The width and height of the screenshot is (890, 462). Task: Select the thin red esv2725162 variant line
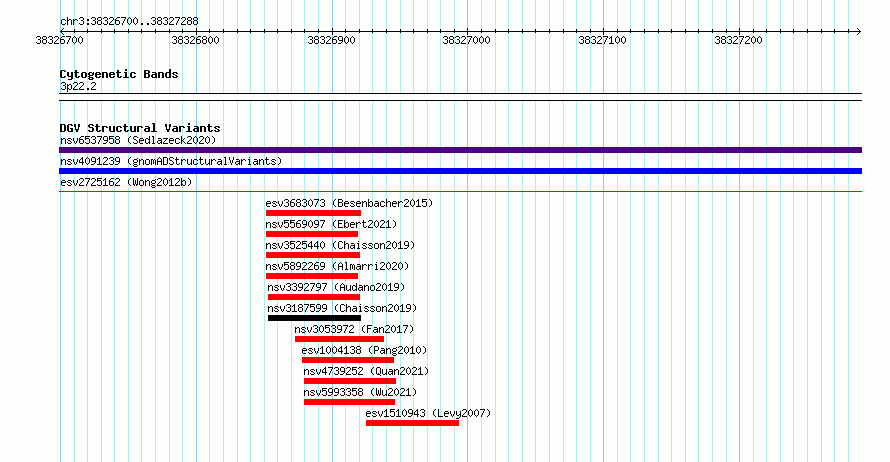[x=460, y=192]
